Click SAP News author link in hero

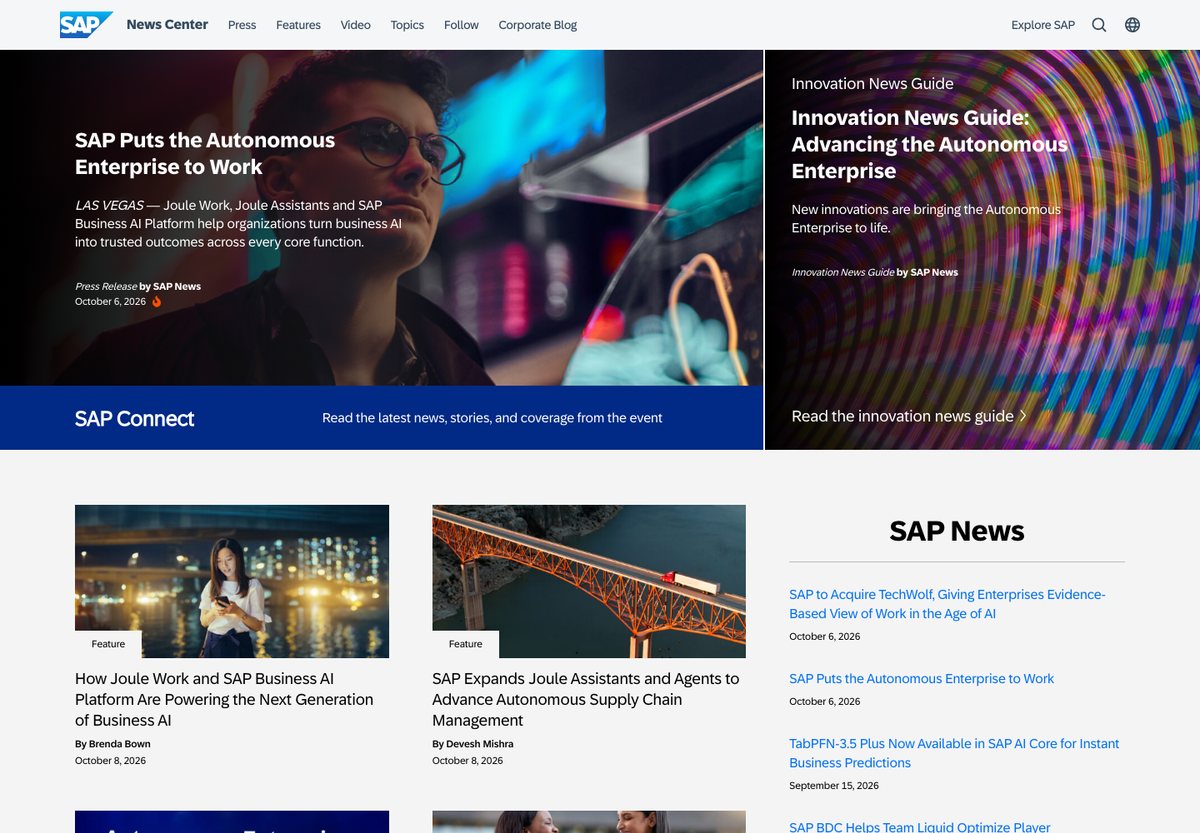(x=177, y=286)
